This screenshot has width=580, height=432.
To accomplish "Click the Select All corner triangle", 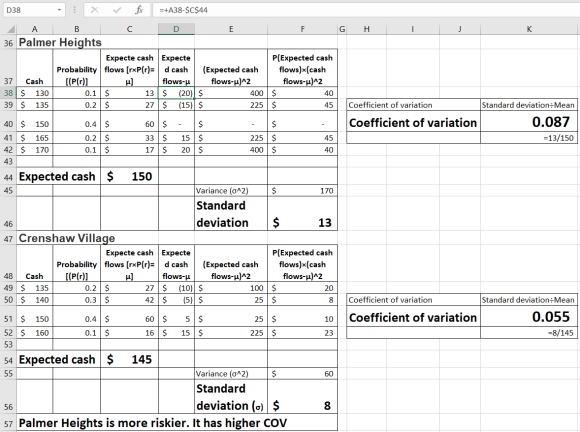I will pos(11,29).
